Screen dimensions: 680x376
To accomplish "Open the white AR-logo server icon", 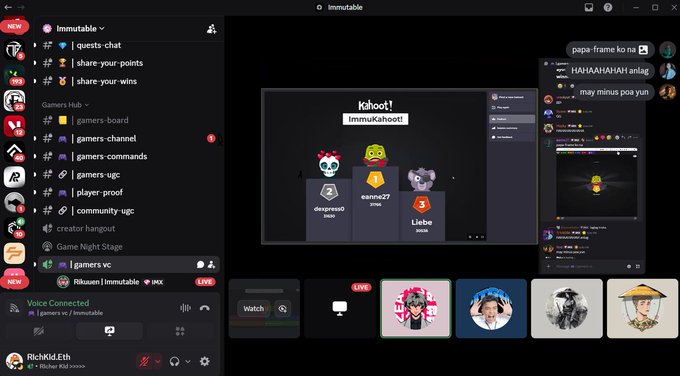I will click(14, 177).
